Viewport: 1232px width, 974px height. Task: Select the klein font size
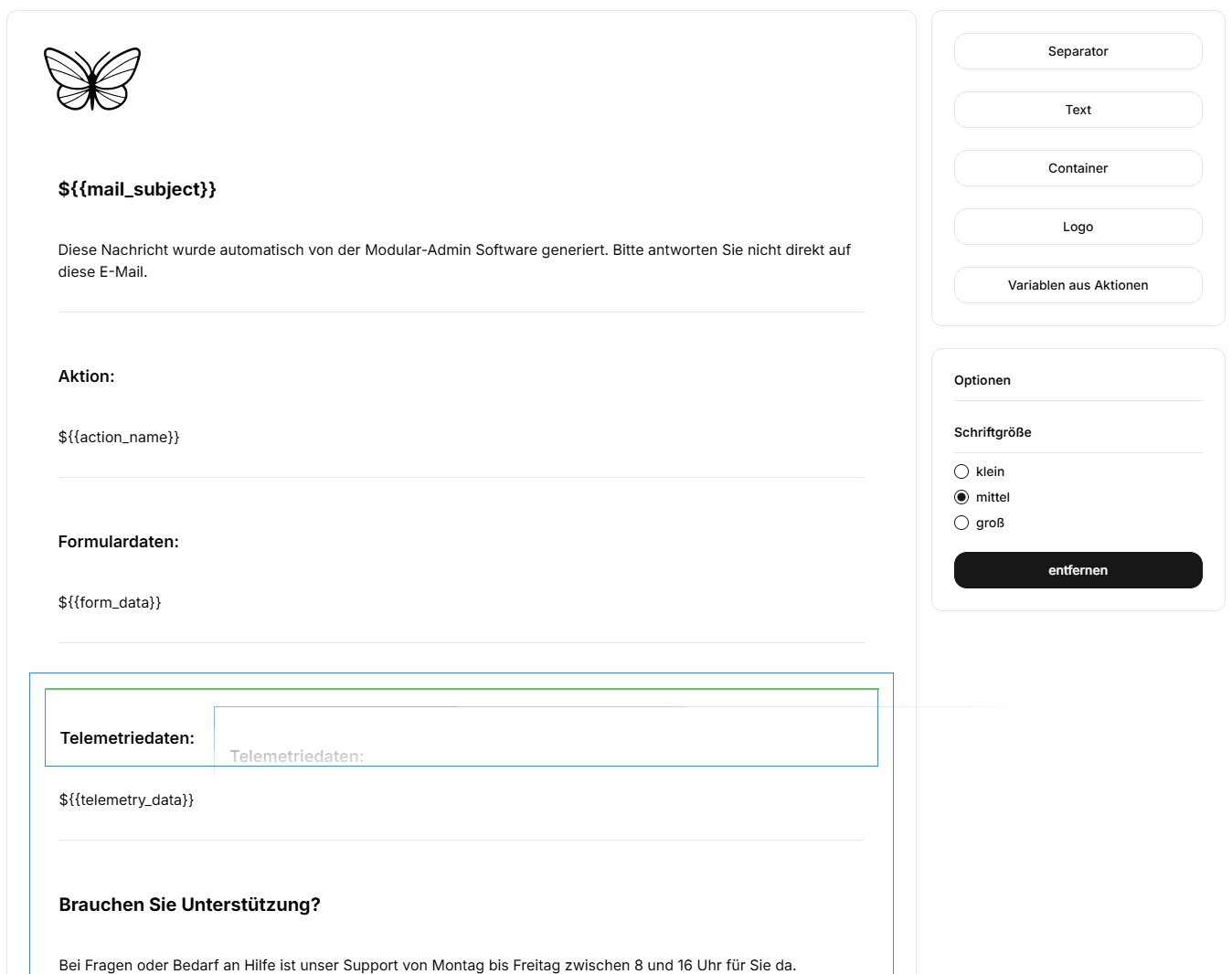(961, 471)
